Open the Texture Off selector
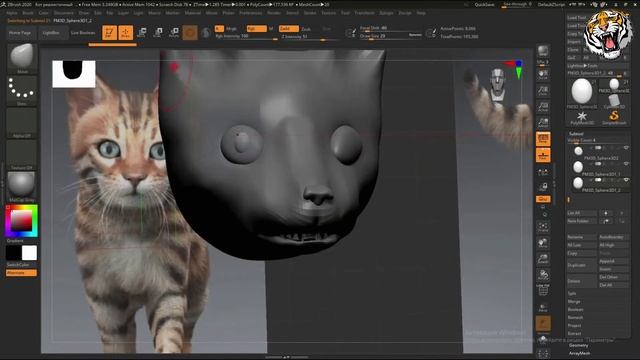640x360 pixels. pyautogui.click(x=22, y=155)
